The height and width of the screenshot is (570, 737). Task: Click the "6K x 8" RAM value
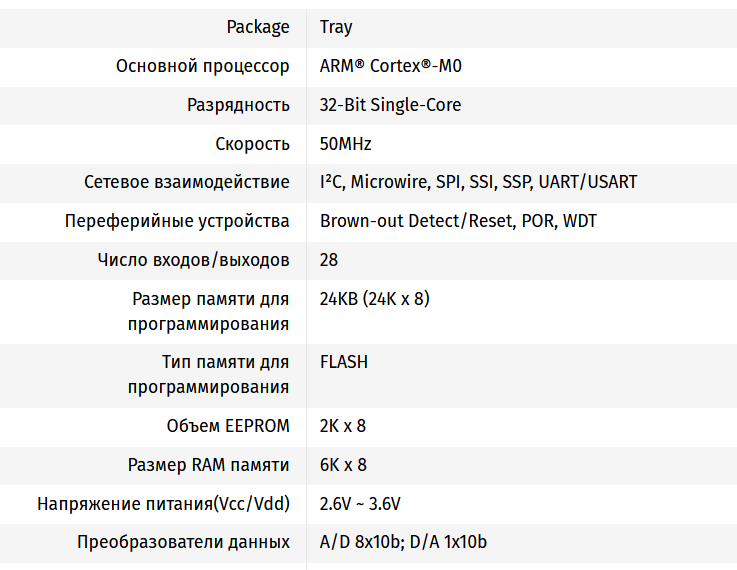coord(343,465)
